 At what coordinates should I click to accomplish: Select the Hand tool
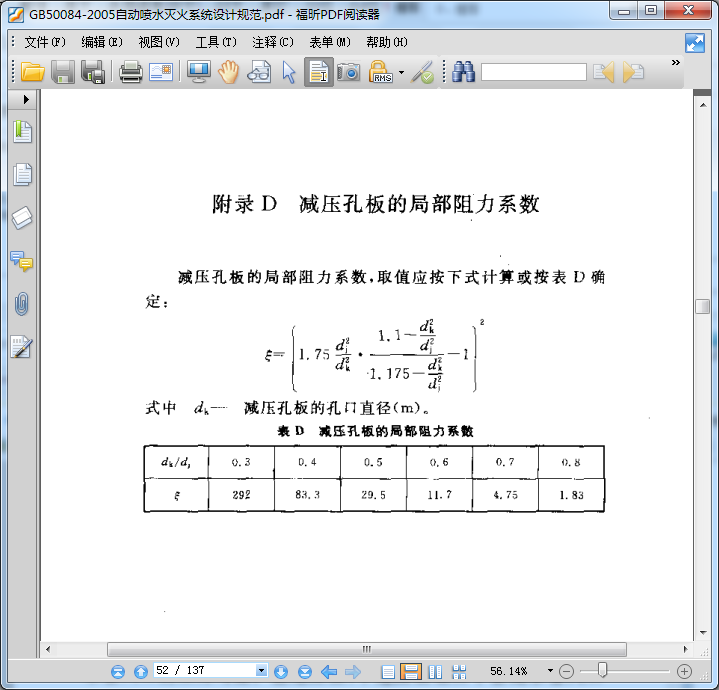228,72
